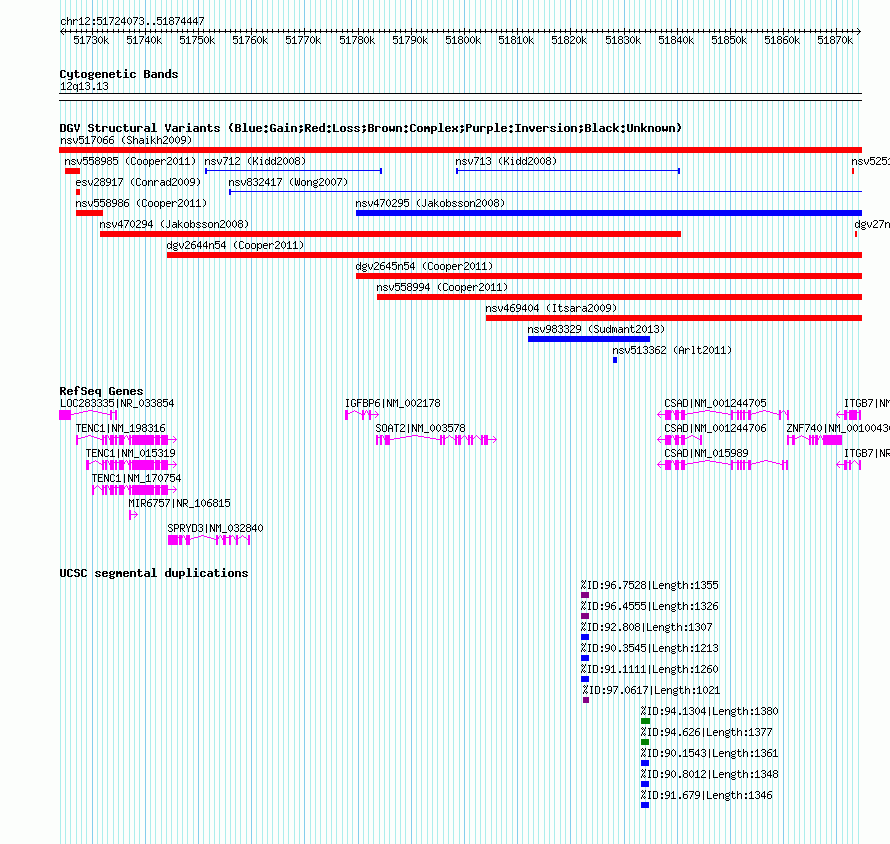Screen dimensions: 890x844
Task: Click segmental duplication %ID:96.4555 Length:1326
Action: tap(649, 606)
